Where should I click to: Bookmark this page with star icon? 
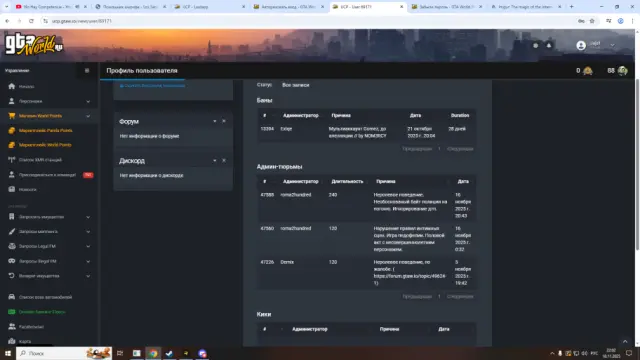coord(592,21)
